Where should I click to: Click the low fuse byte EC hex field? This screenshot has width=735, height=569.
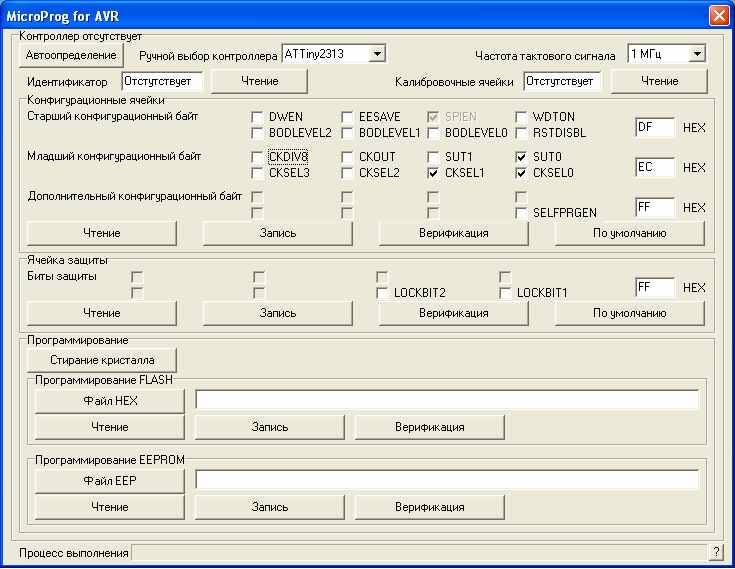(x=655, y=167)
